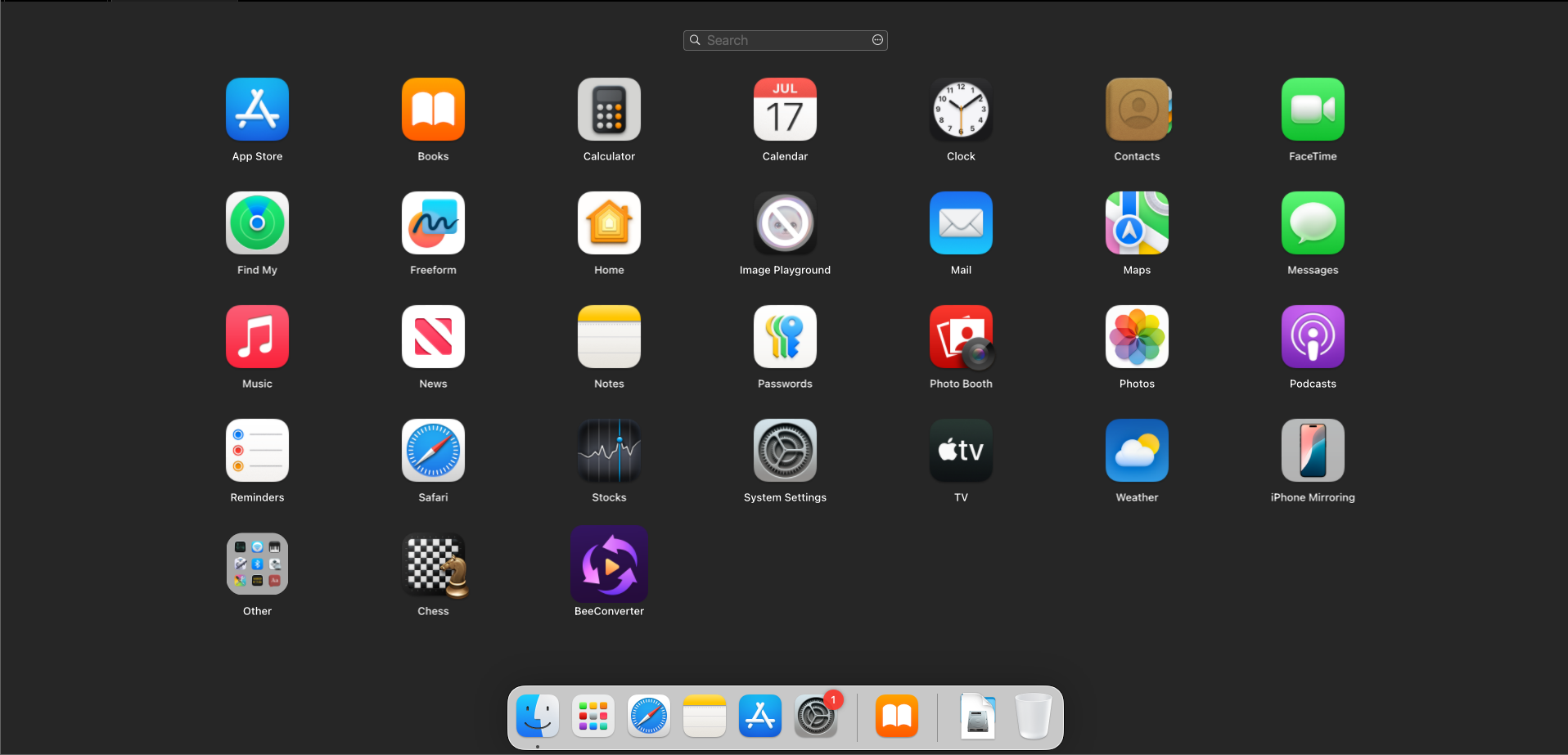This screenshot has height=755, width=1568.
Task: Open Notes from the app grid
Action: pyautogui.click(x=609, y=337)
